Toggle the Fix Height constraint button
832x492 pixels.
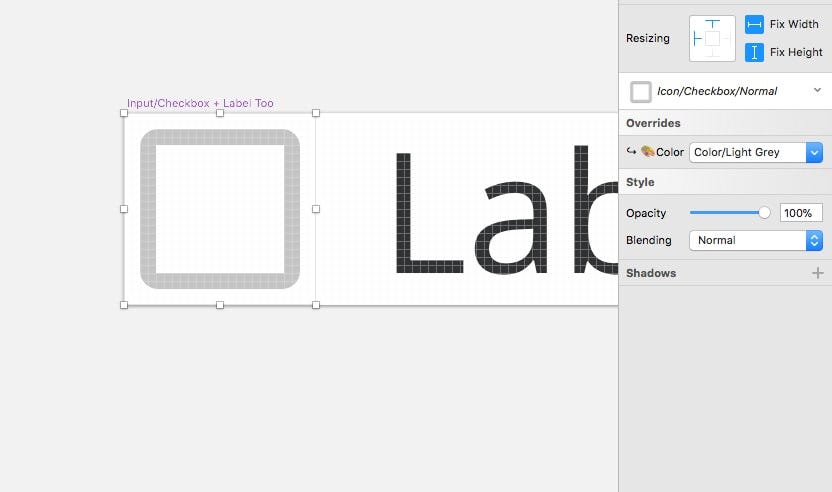coord(754,53)
